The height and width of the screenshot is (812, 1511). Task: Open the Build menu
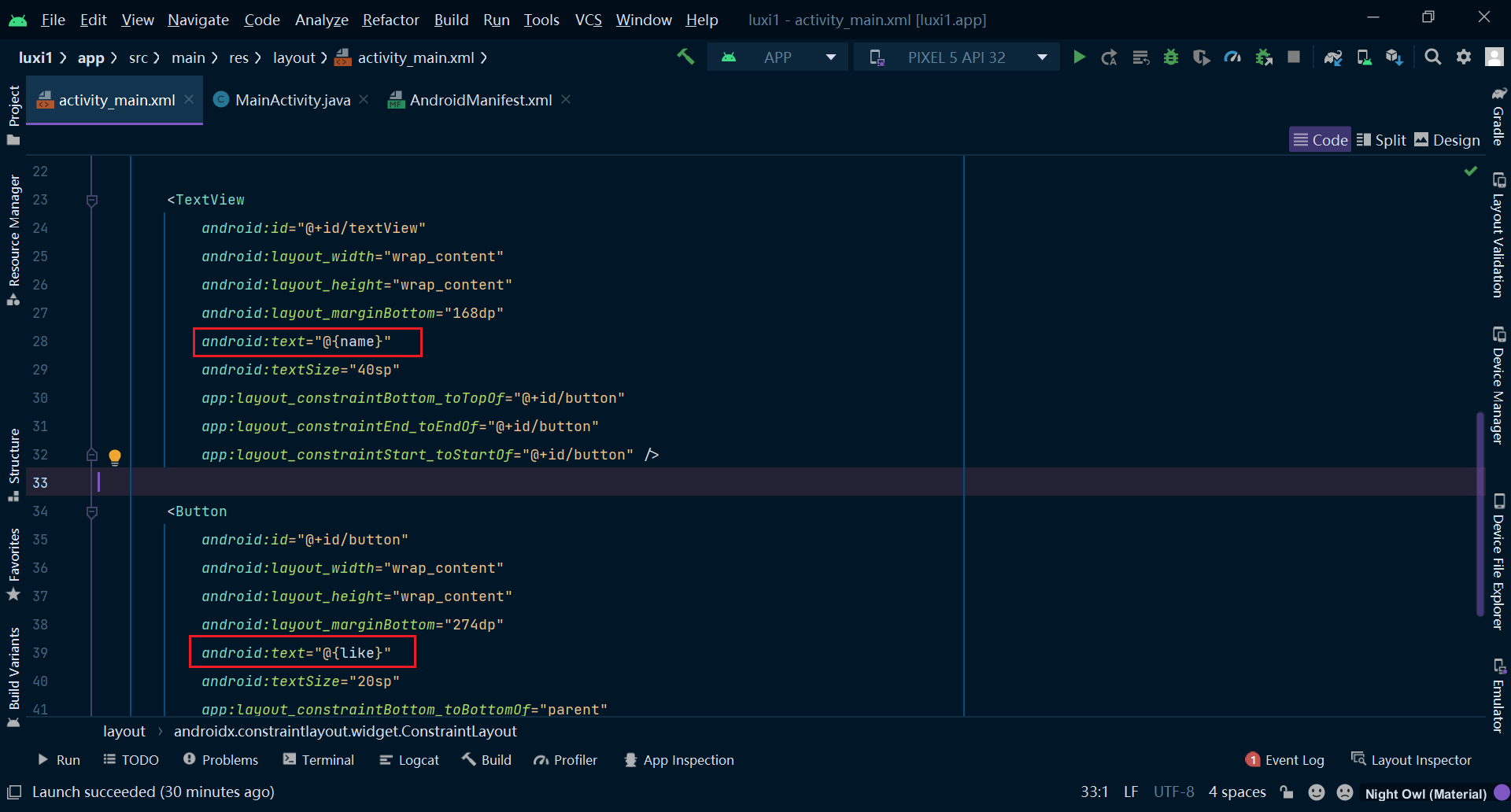(451, 20)
